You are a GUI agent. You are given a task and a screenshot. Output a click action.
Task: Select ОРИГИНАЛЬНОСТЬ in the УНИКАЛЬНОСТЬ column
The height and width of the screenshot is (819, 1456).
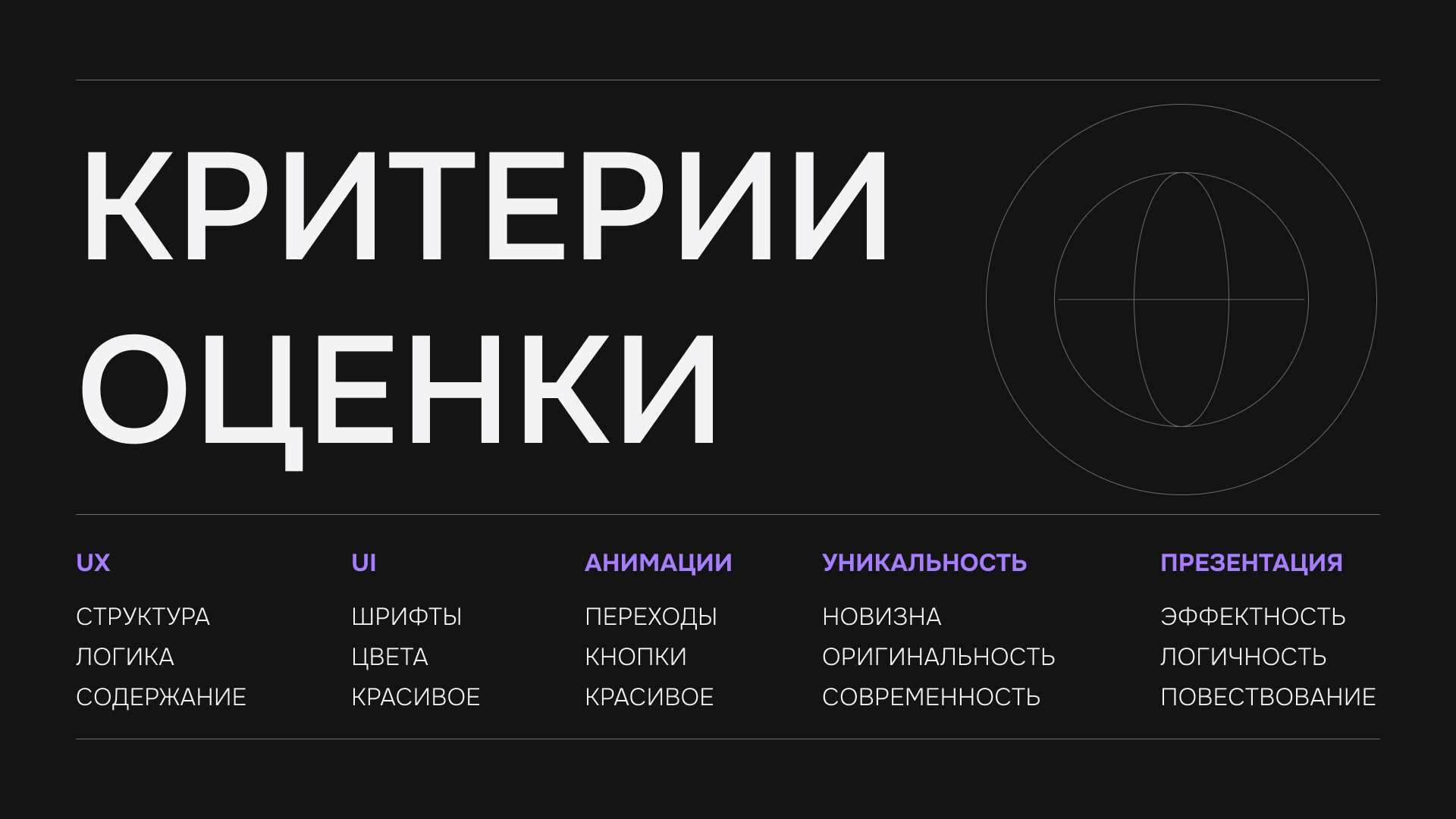[x=939, y=657]
